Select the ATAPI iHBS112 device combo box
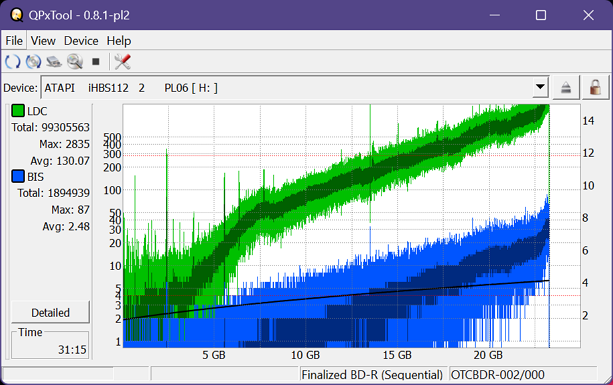Image resolution: width=613 pixels, height=385 pixels. tap(295, 88)
